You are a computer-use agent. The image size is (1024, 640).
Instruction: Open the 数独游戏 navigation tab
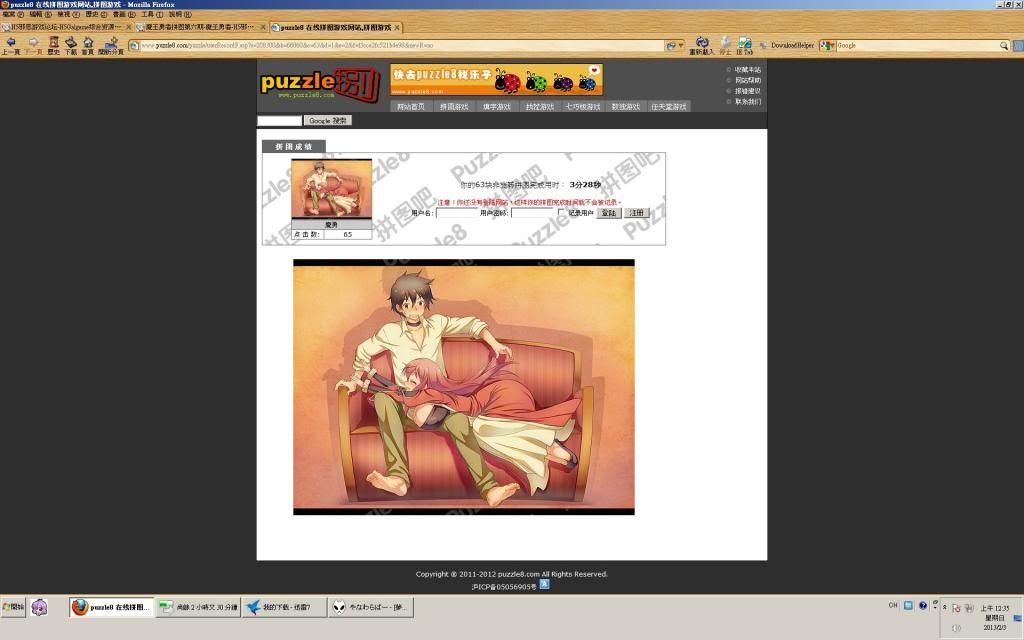[626, 106]
